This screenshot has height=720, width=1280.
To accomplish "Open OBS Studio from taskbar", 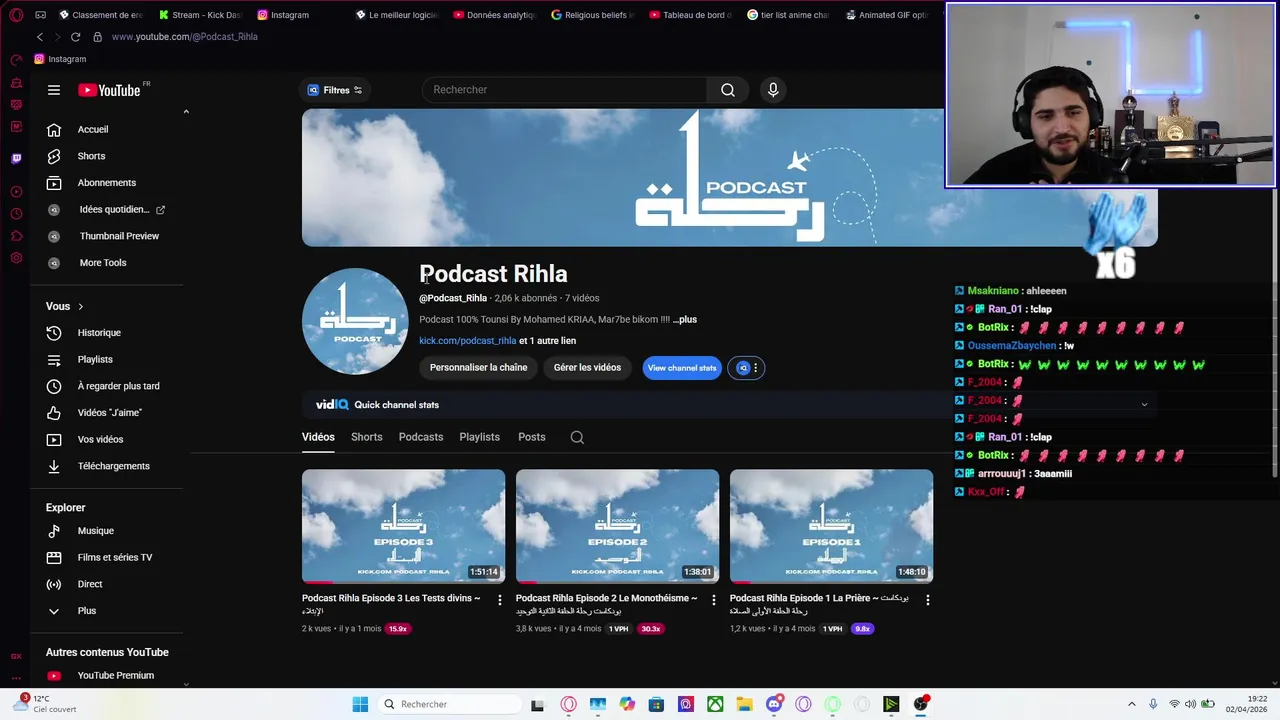I will [x=921, y=704].
